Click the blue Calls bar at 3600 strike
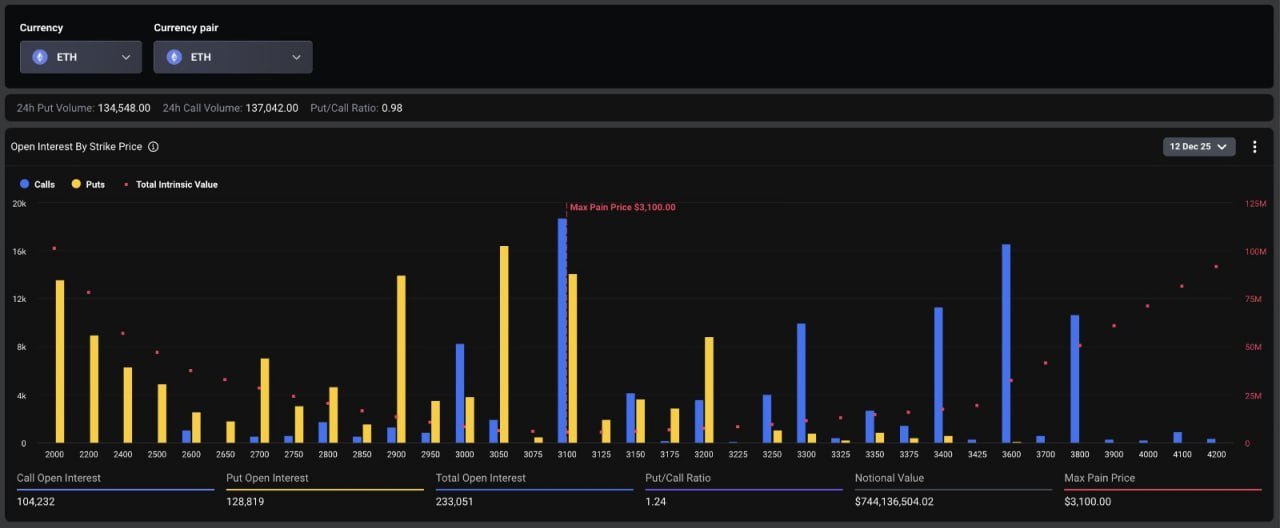Viewport: 1280px width, 528px height. 1006,343
